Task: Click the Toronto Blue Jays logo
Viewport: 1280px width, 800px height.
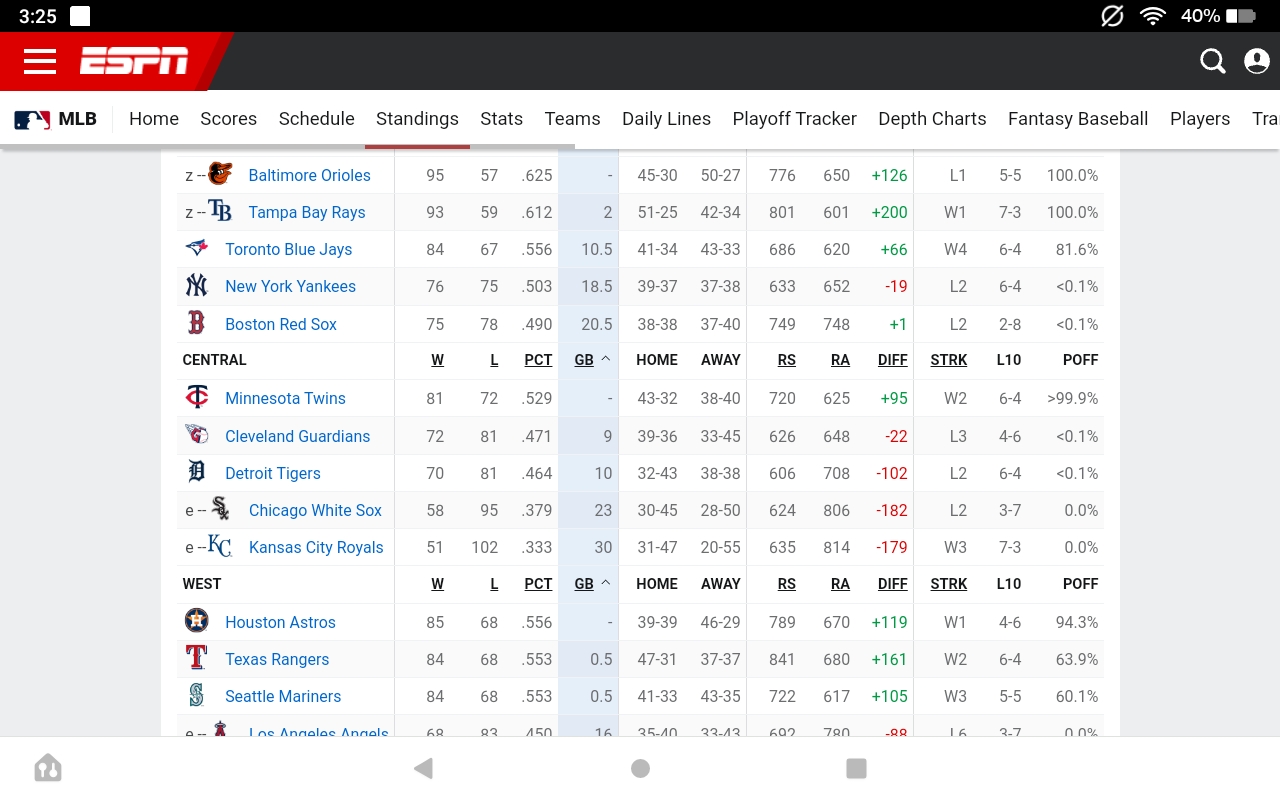Action: click(x=197, y=249)
